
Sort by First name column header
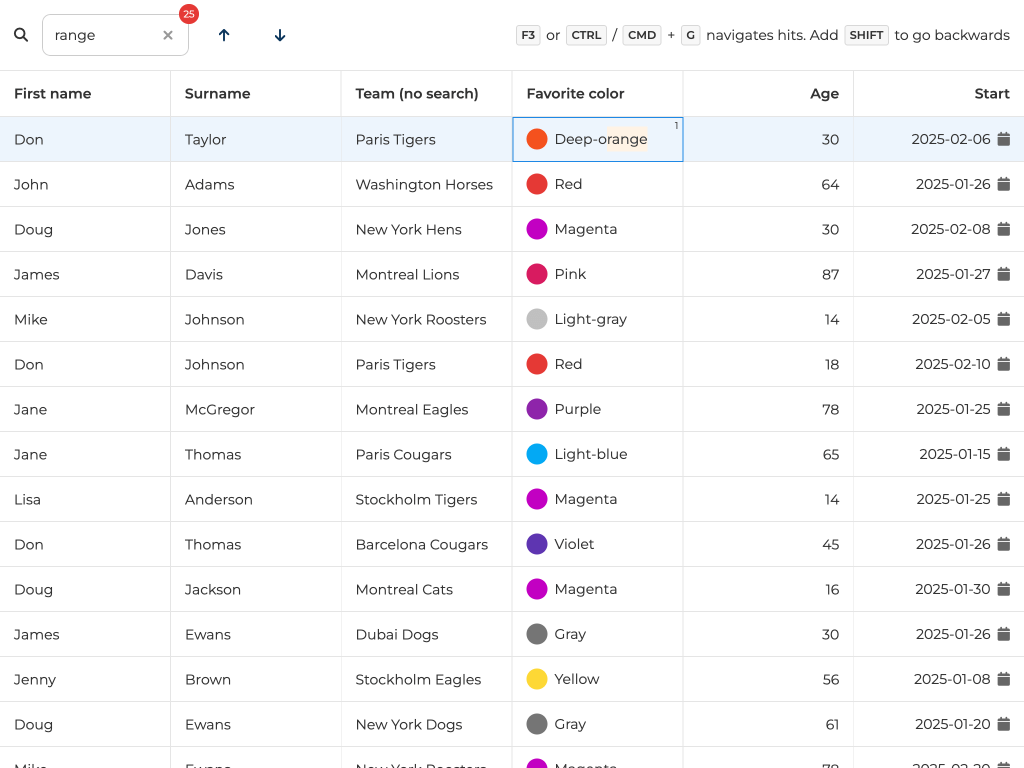click(53, 93)
